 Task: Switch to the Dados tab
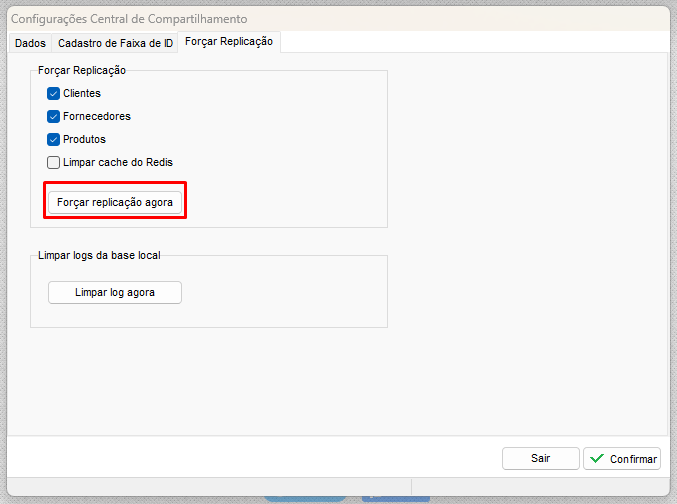coord(29,43)
